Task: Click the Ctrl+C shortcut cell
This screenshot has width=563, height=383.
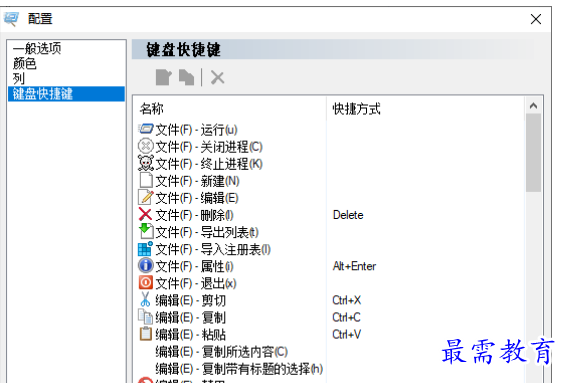Action: pyautogui.click(x=346, y=318)
